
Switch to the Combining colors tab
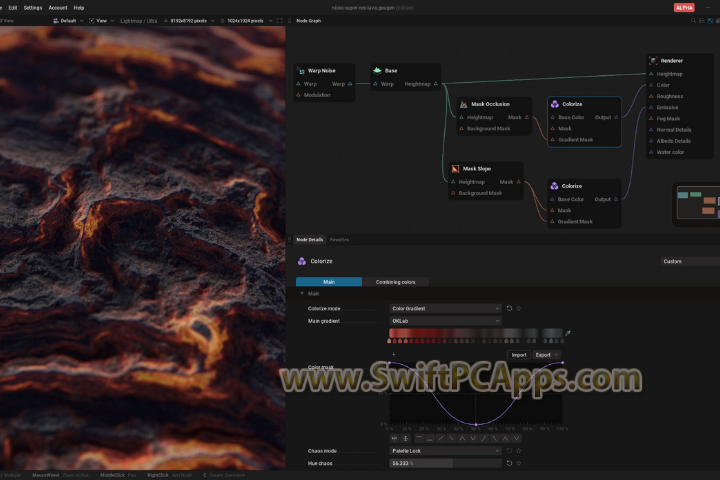tap(395, 282)
